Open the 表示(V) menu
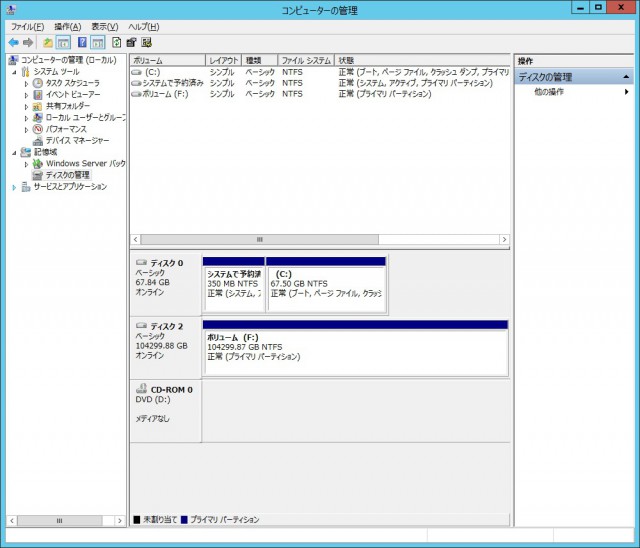 [x=104, y=26]
